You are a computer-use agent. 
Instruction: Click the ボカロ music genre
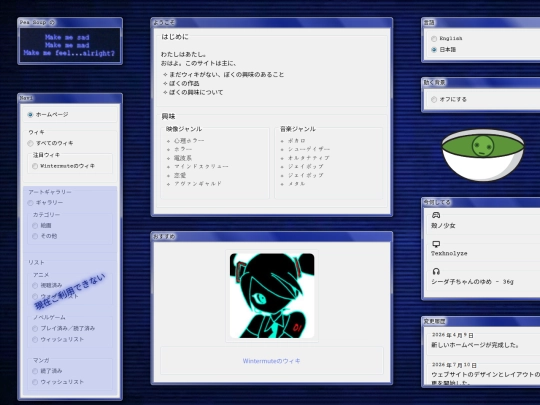297,141
